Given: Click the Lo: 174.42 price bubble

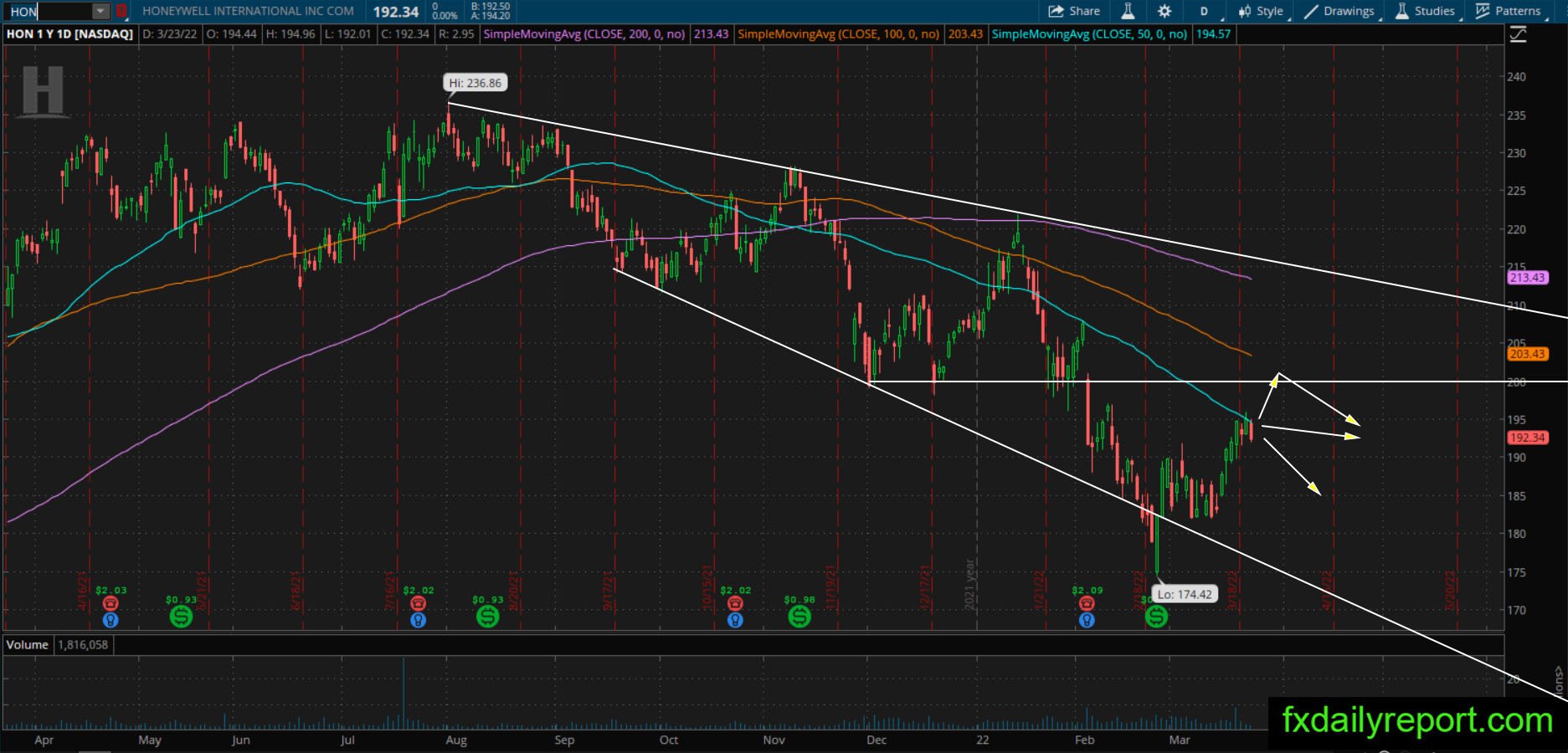Looking at the screenshot, I should [x=1184, y=594].
